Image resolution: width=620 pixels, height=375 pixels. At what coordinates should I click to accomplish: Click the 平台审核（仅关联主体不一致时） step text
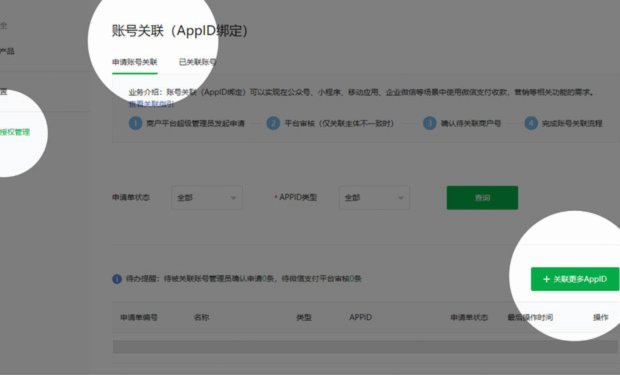(339, 123)
